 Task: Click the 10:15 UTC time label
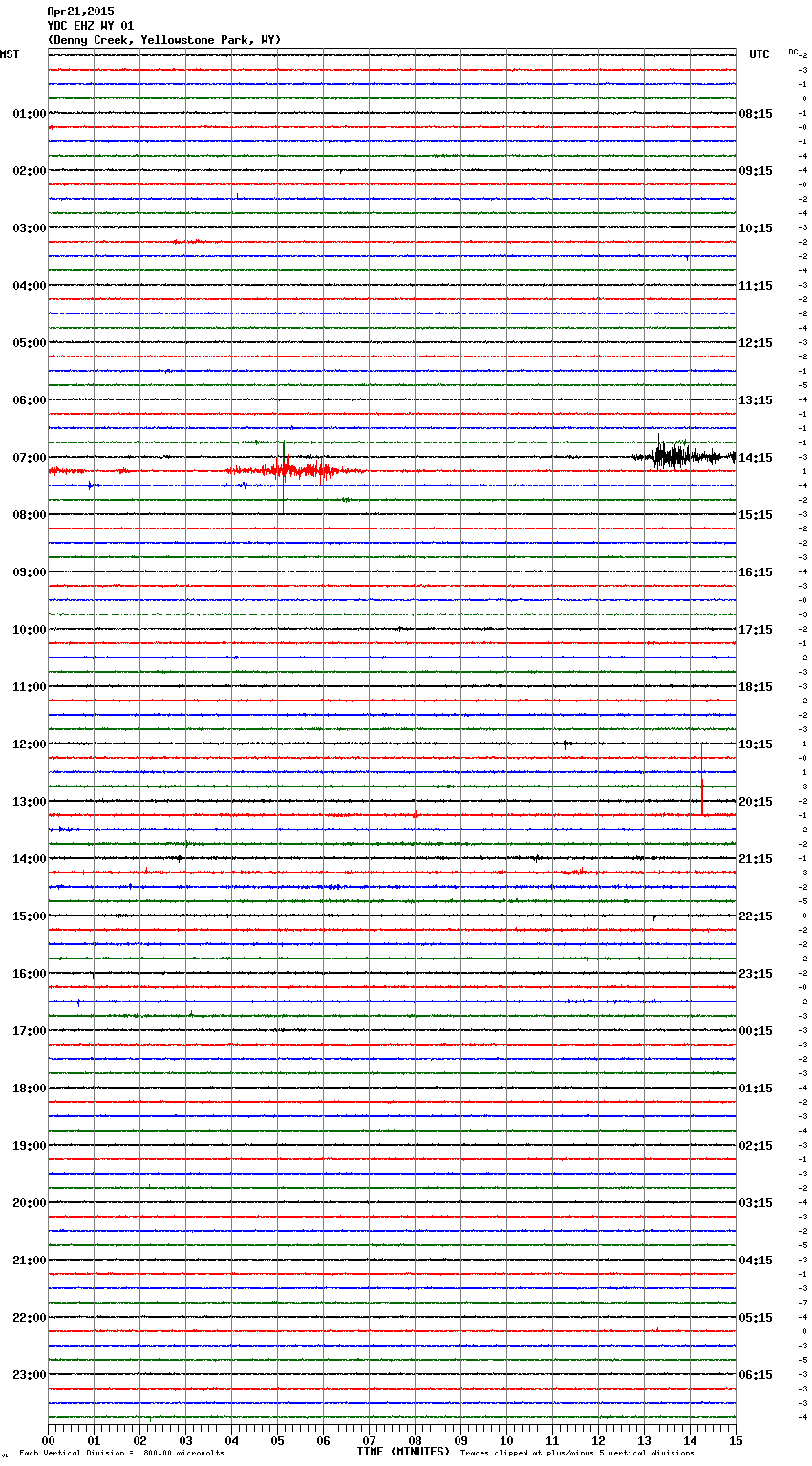coord(756,228)
